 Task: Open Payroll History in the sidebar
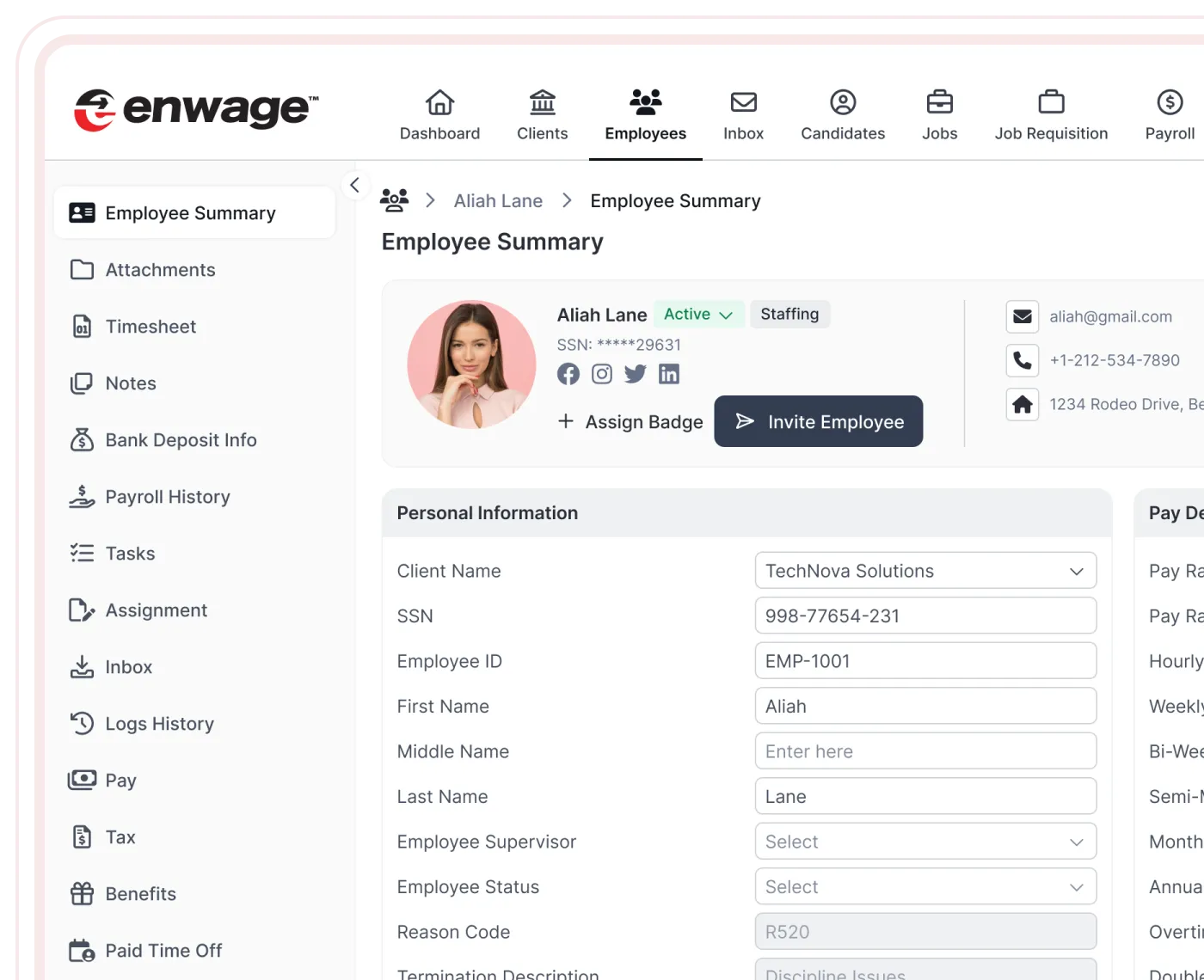point(168,497)
